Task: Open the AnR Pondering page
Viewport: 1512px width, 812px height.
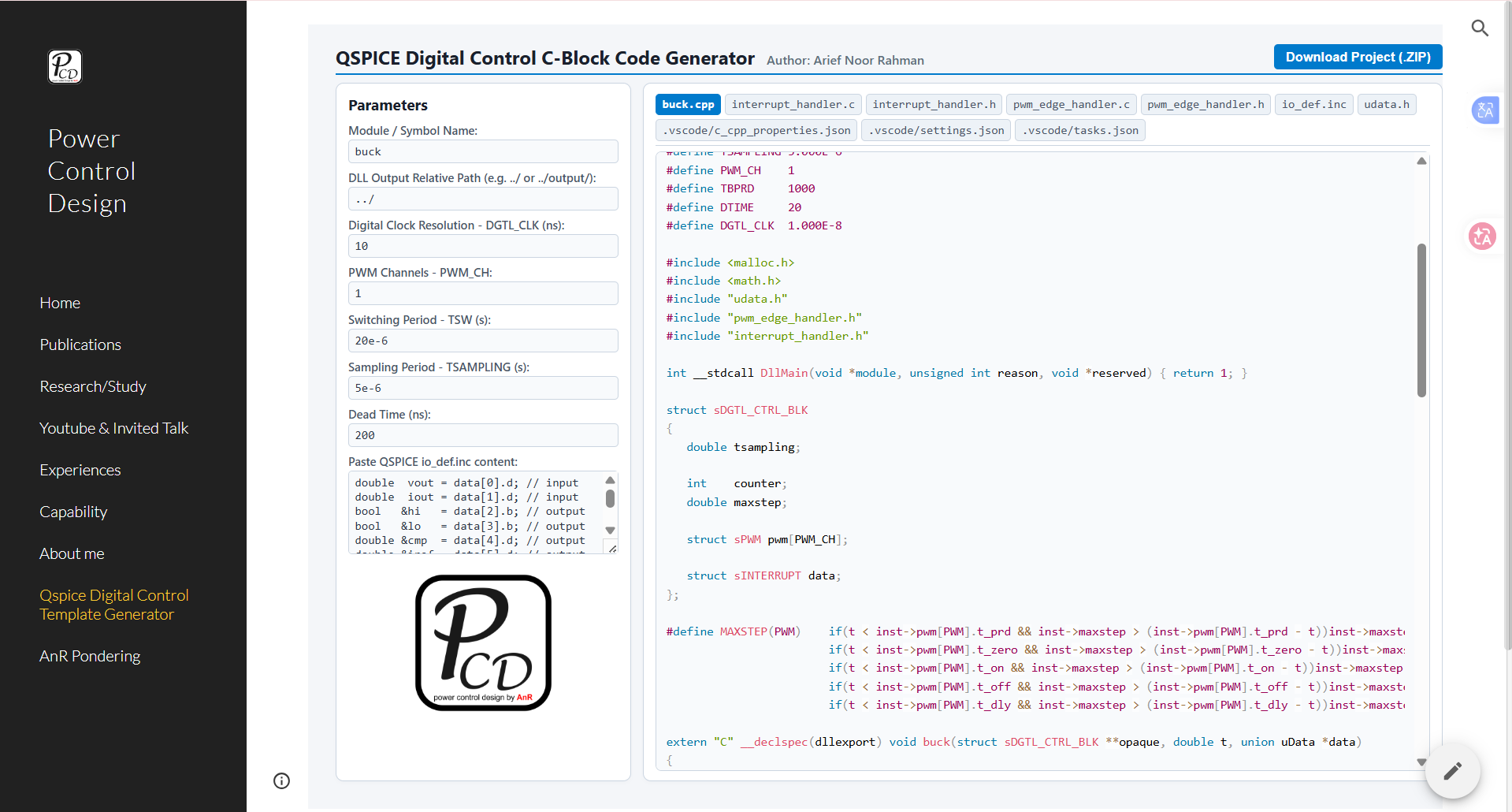Action: click(x=90, y=656)
